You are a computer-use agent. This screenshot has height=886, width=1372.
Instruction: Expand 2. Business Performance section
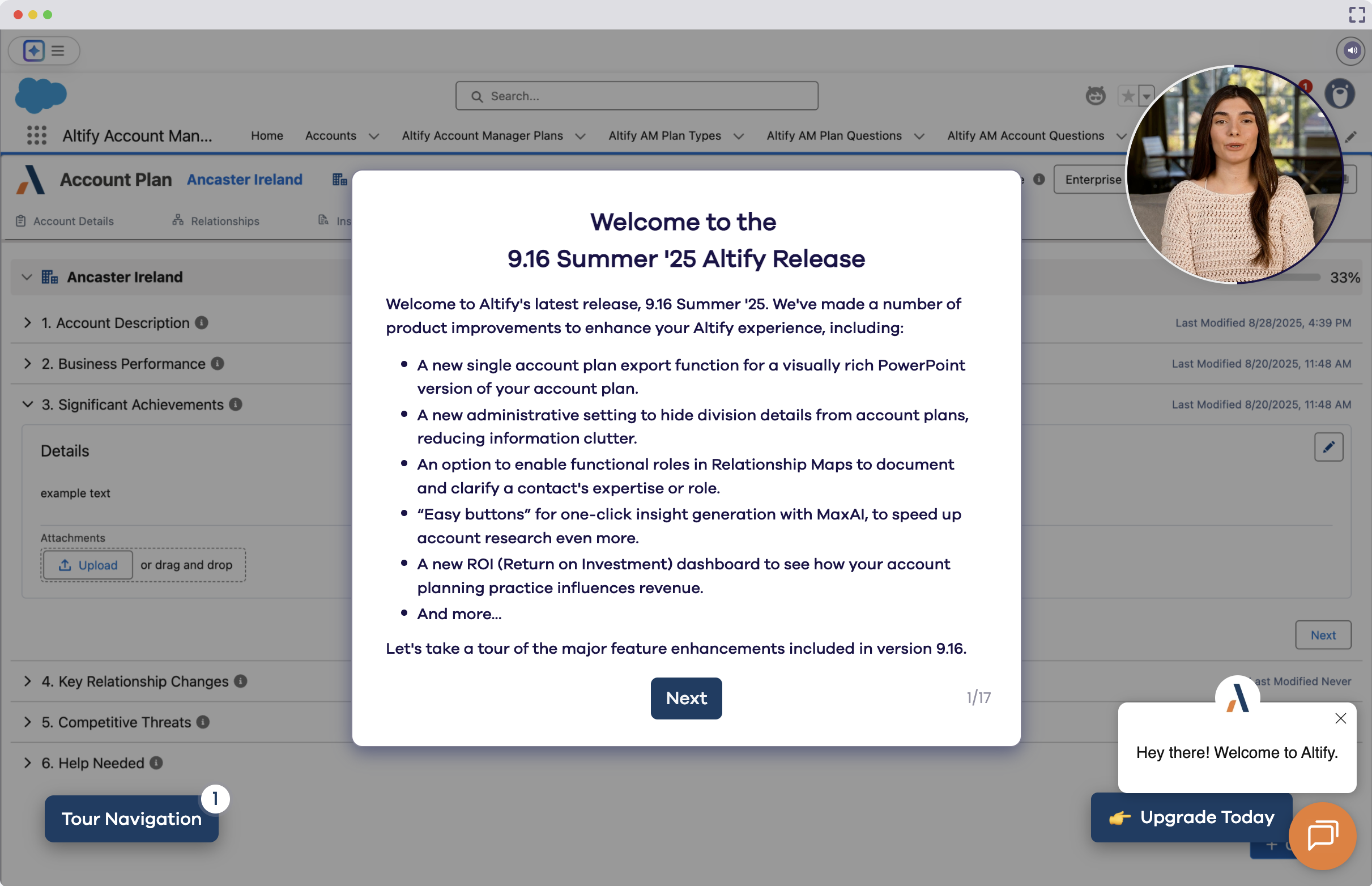pyautogui.click(x=27, y=364)
